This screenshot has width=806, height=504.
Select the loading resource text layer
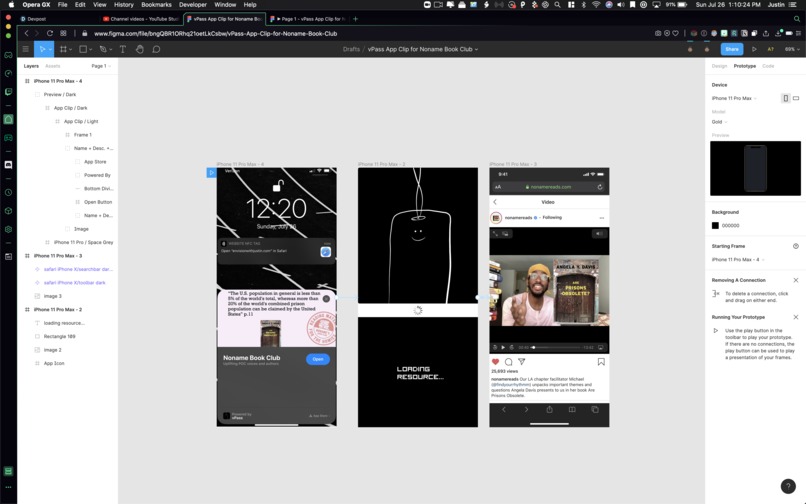64,323
